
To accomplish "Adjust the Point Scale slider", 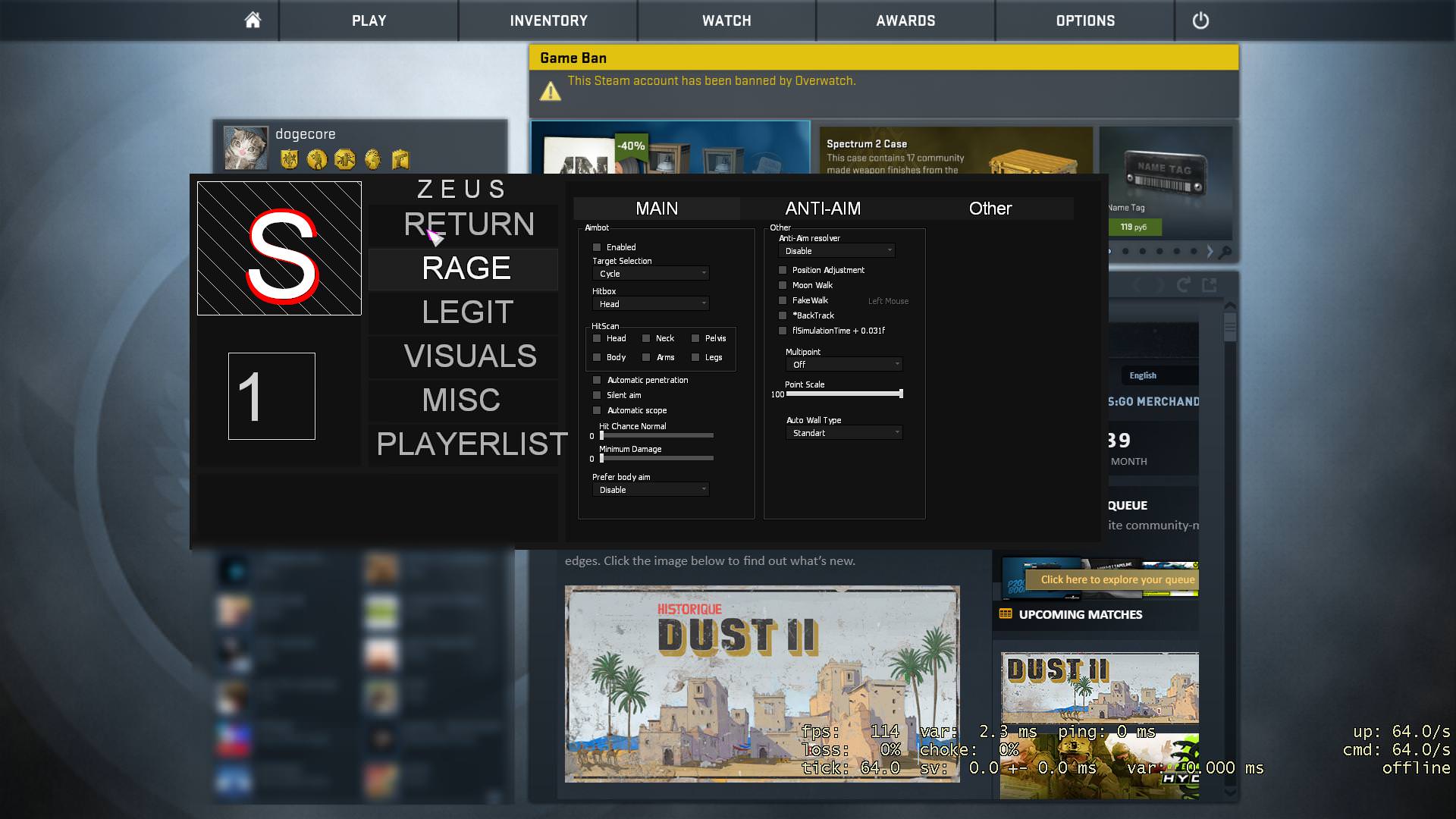I will (844, 394).
